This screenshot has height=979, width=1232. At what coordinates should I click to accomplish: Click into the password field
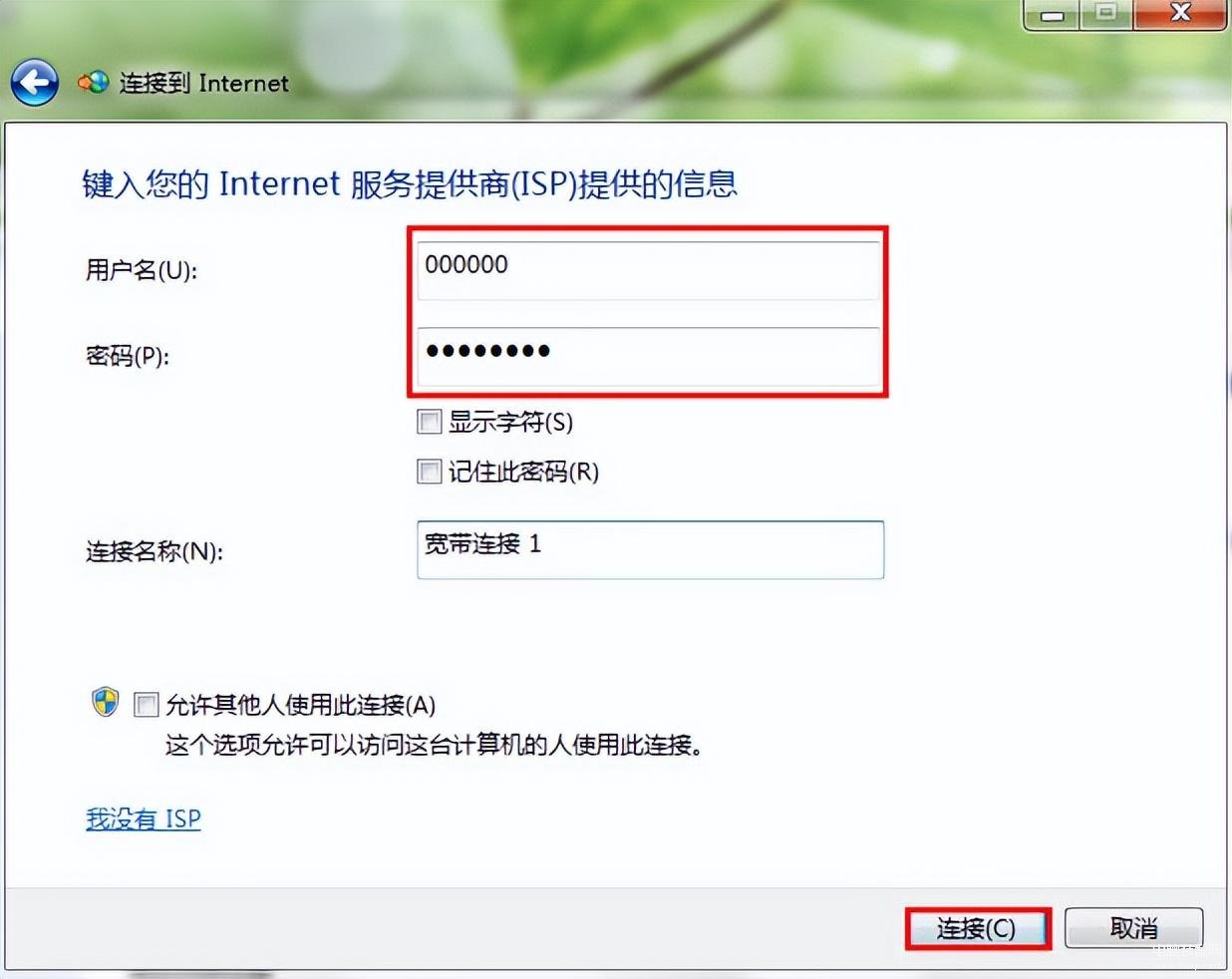tap(649, 356)
